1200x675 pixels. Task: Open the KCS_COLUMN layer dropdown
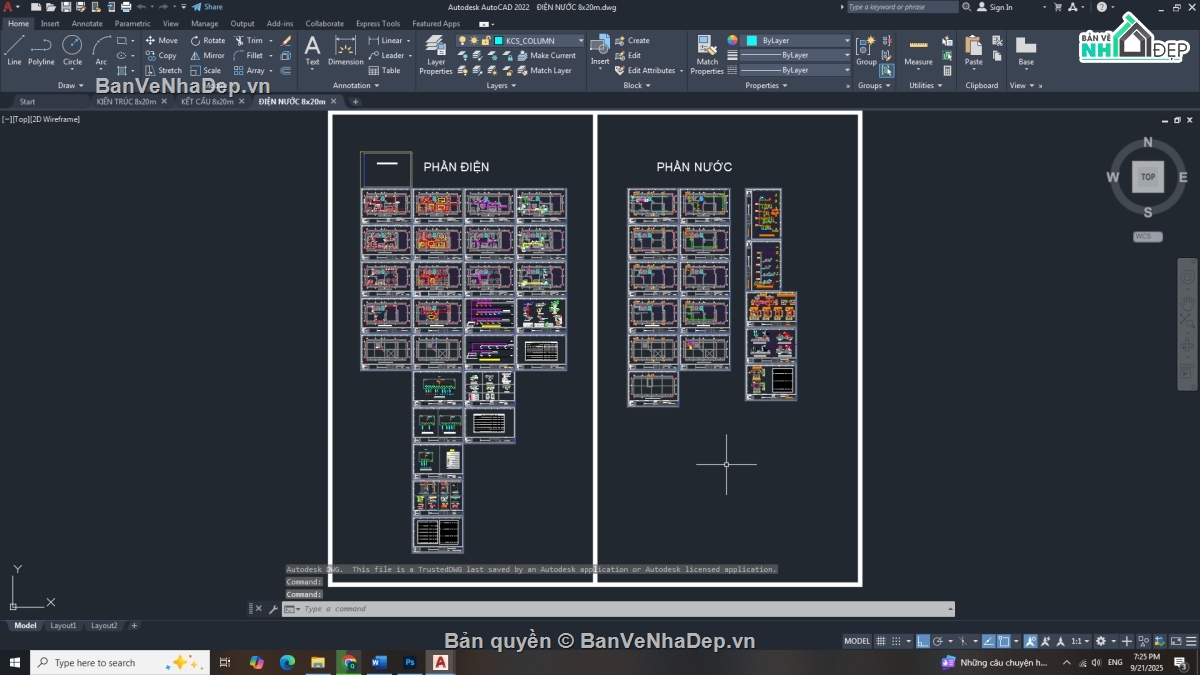click(x=580, y=41)
